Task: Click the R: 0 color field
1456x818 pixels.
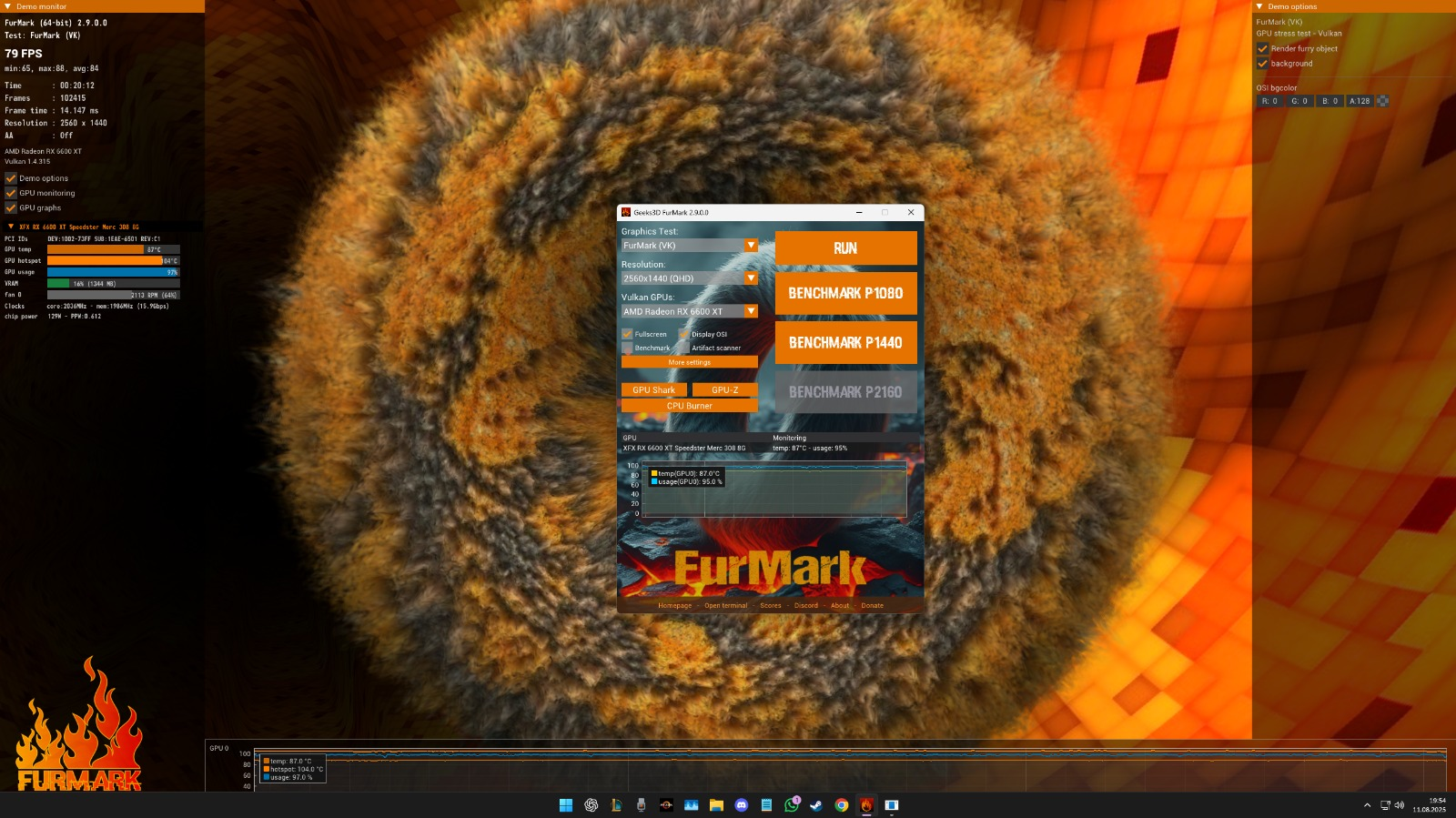Action: coord(1269,101)
